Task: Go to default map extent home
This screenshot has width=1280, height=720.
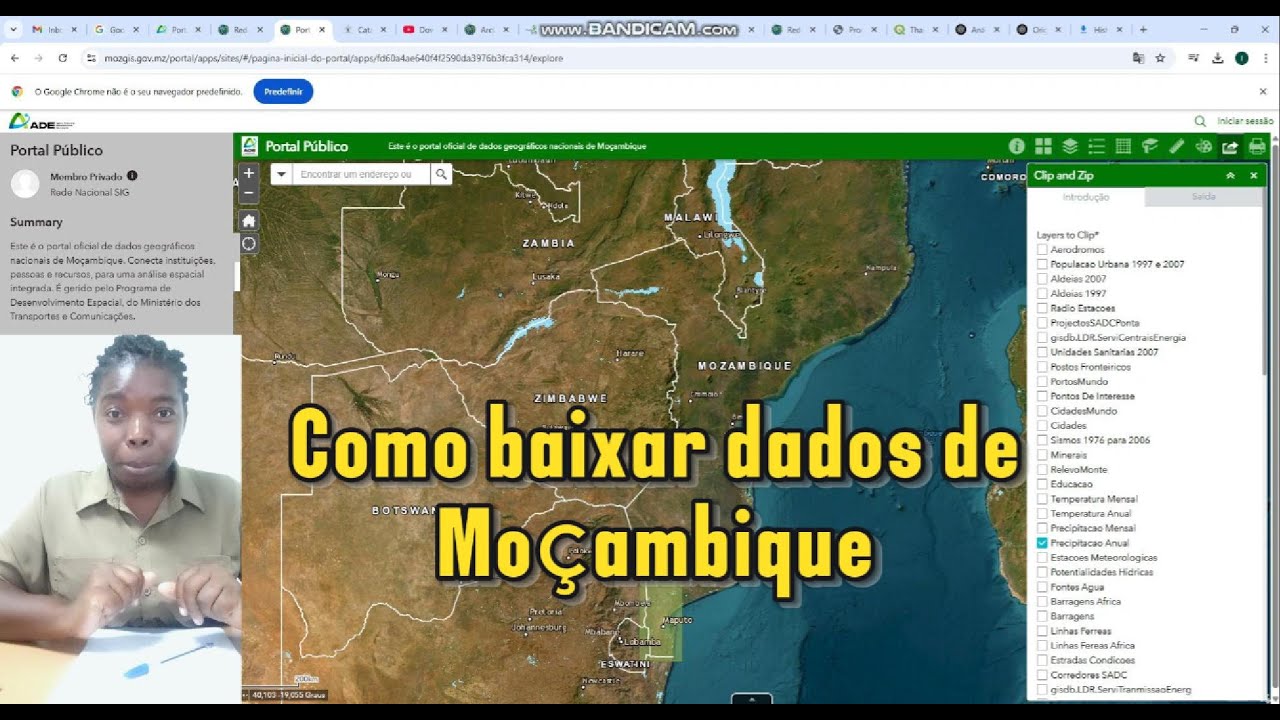Action: click(x=249, y=220)
